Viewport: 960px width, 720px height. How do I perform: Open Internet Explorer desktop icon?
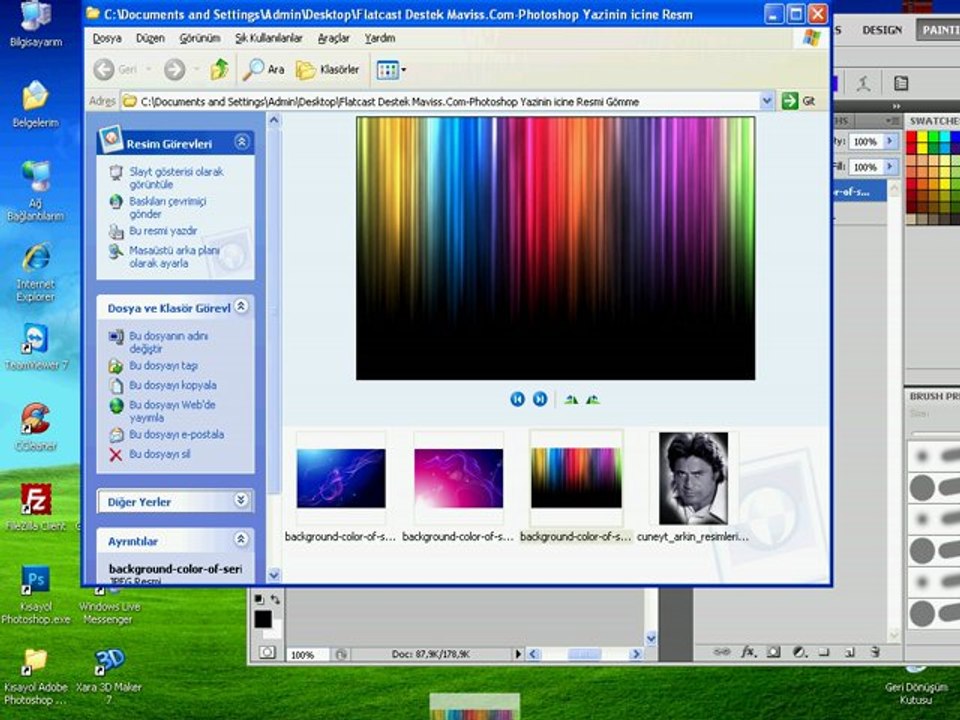click(36, 272)
